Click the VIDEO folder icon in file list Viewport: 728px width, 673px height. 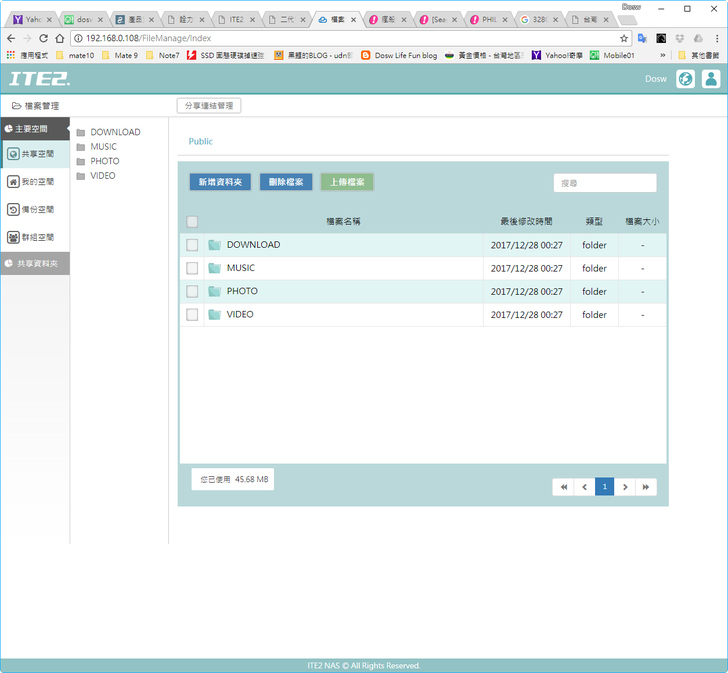215,314
